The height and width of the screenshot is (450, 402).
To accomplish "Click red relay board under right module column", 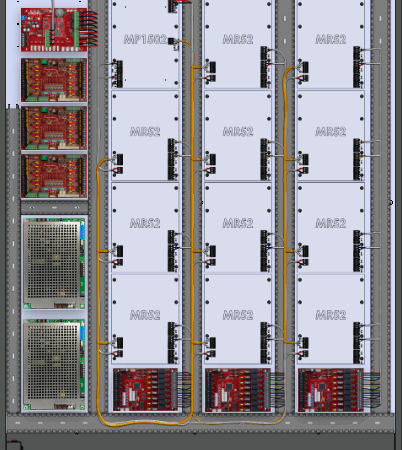I will coord(331,390).
